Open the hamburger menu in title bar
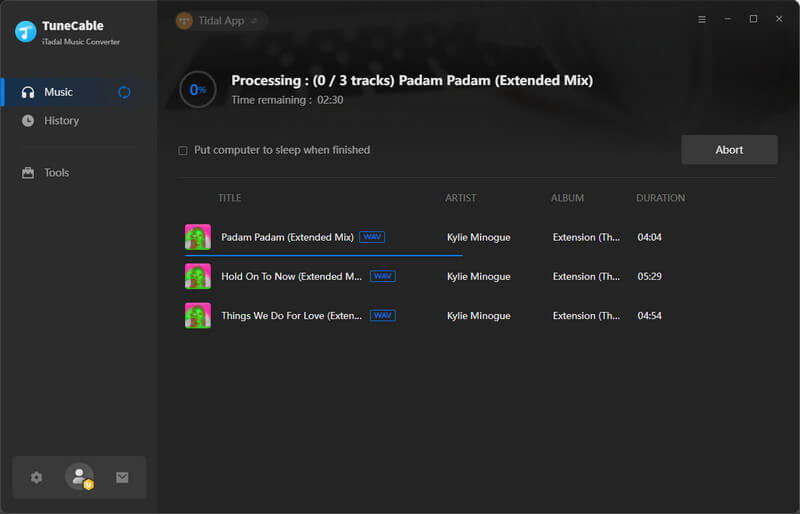Viewport: 800px width, 514px height. coord(701,19)
